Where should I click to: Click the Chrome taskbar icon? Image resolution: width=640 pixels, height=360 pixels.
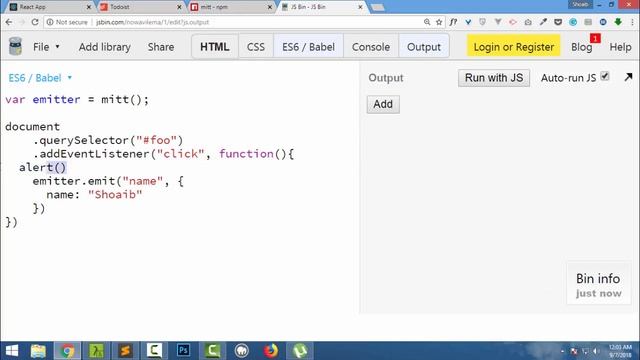tap(67, 351)
